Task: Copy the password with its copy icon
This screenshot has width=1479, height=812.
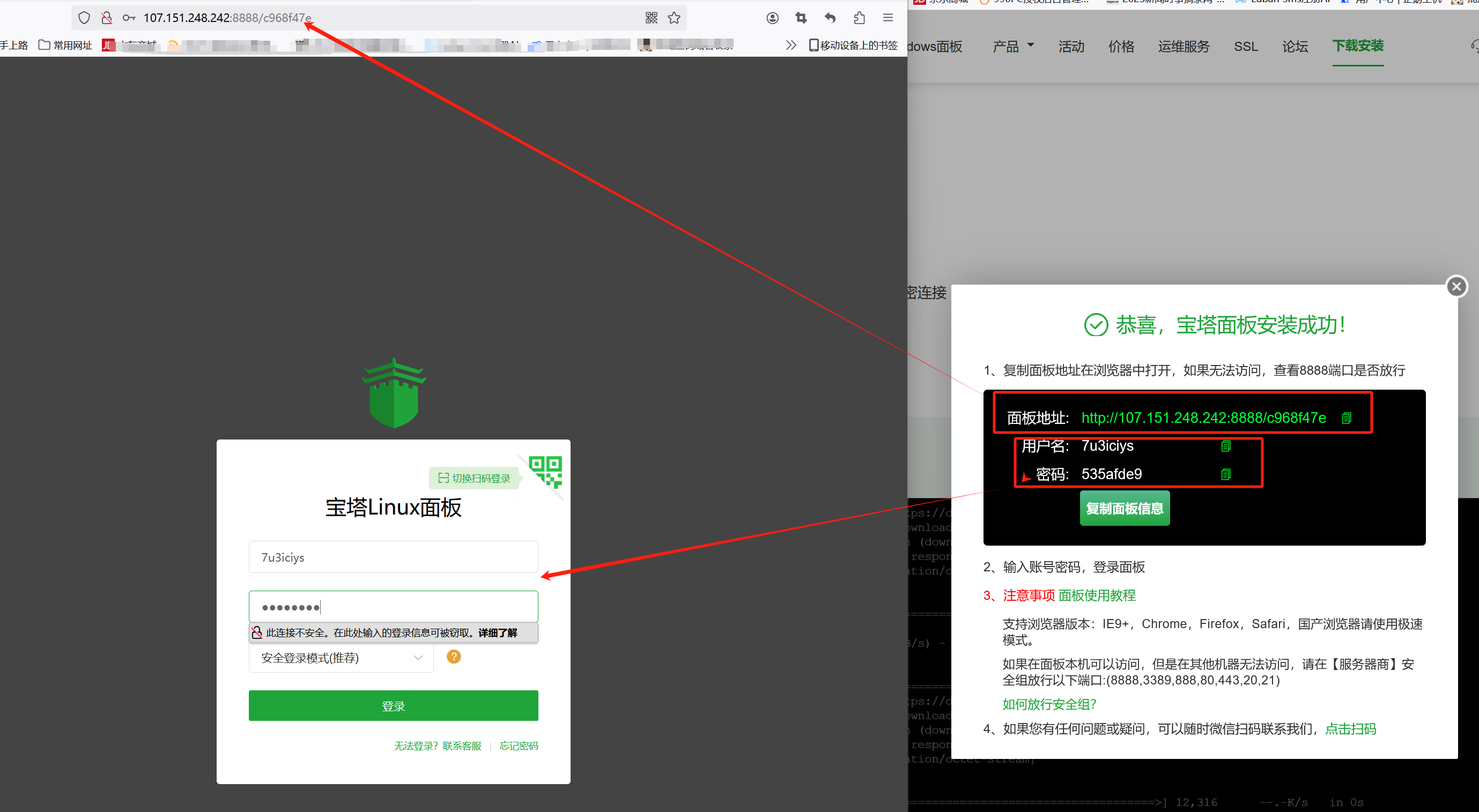Action: click(1226, 474)
